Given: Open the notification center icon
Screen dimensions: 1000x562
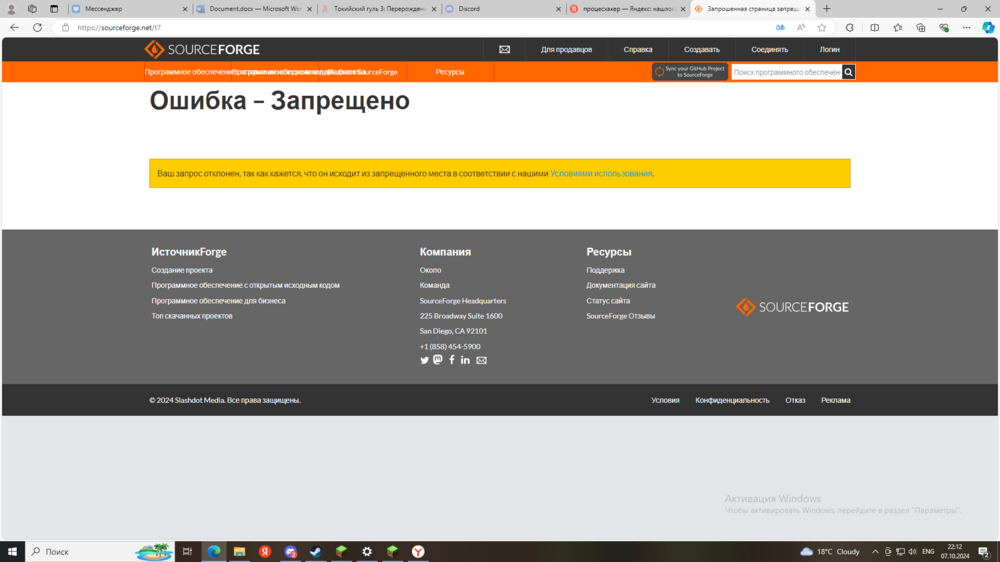Looking at the screenshot, I should coord(984,552).
